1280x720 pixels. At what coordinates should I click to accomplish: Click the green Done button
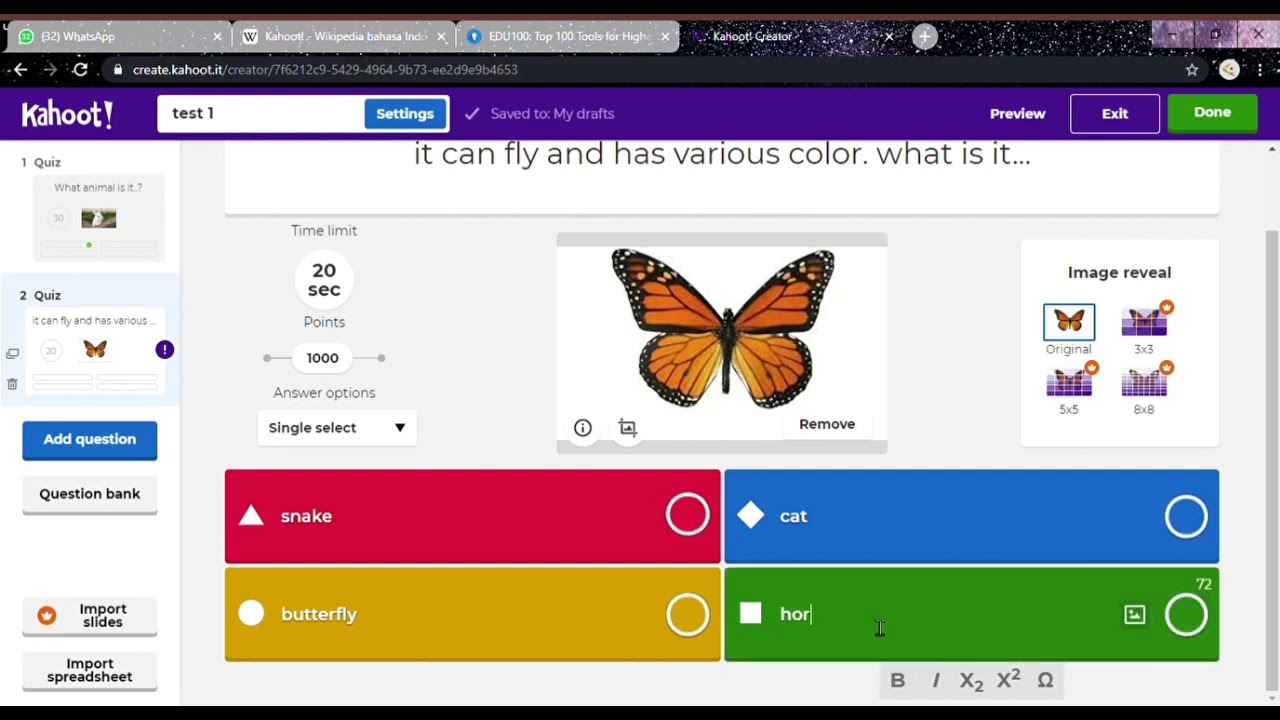(1212, 113)
